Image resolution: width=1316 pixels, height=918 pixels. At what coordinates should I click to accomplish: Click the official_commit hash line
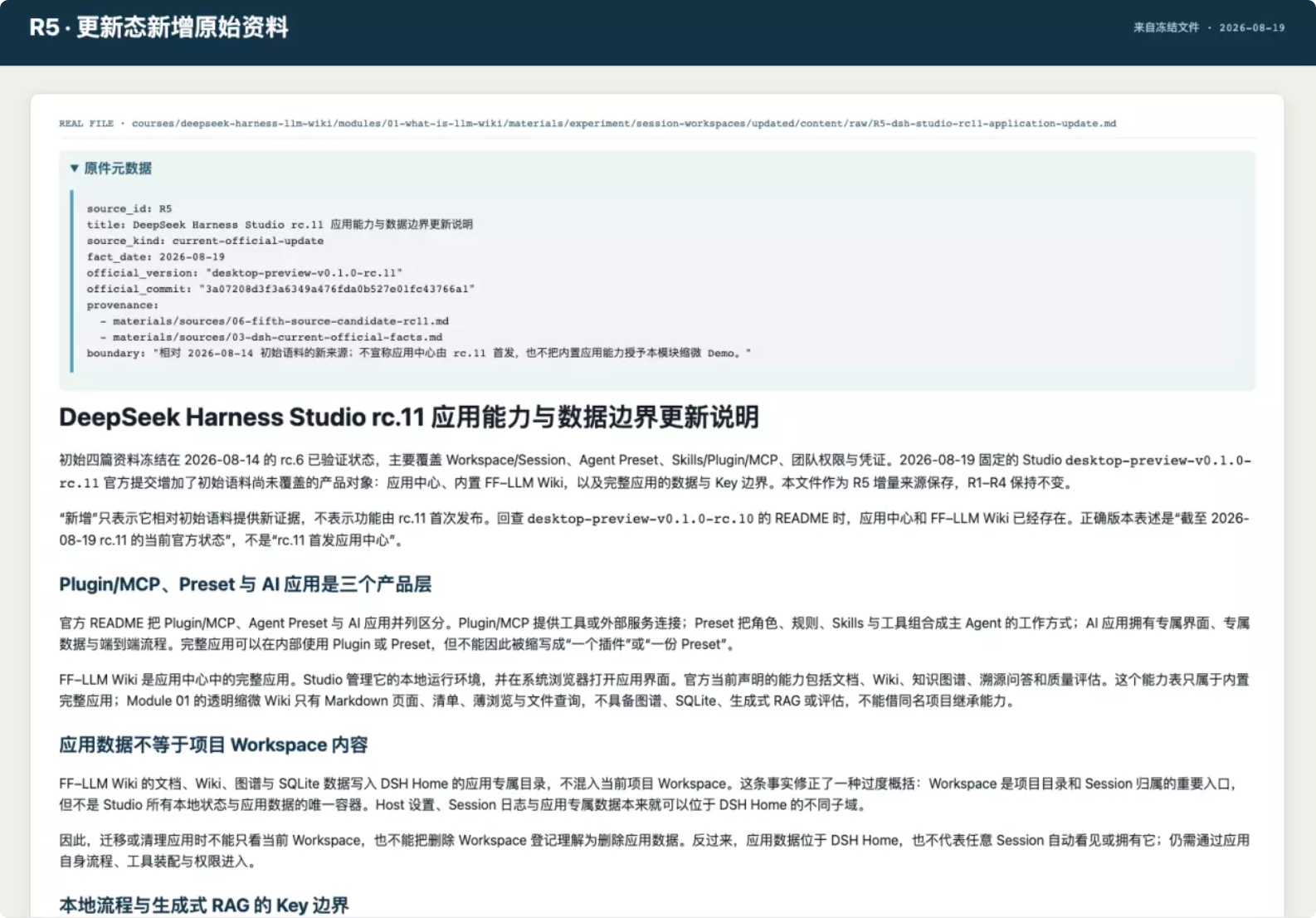[280, 289]
